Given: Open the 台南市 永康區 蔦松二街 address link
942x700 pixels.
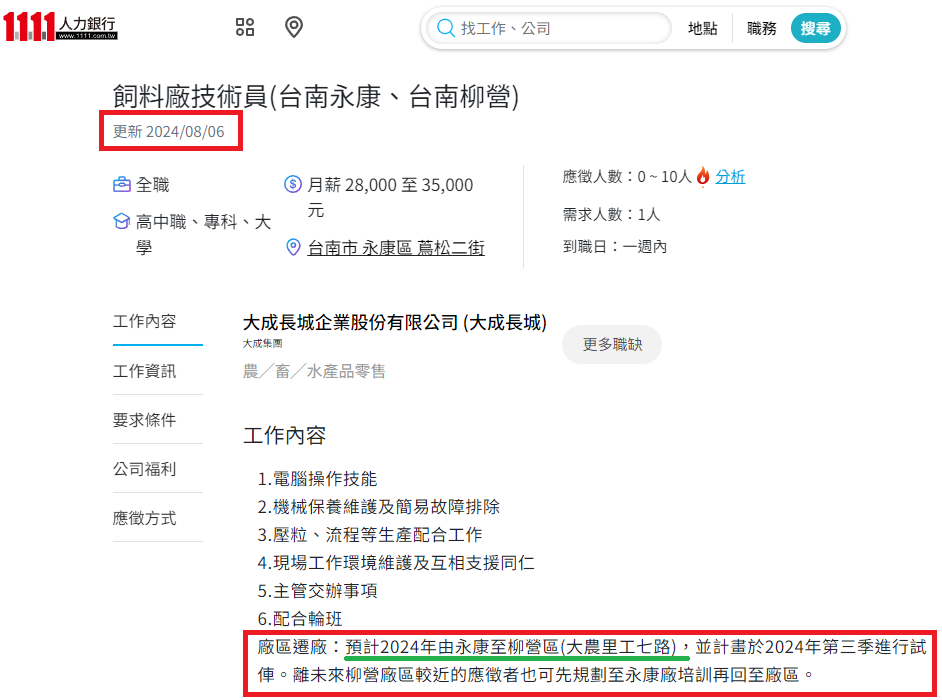Looking at the screenshot, I should coord(396,248).
